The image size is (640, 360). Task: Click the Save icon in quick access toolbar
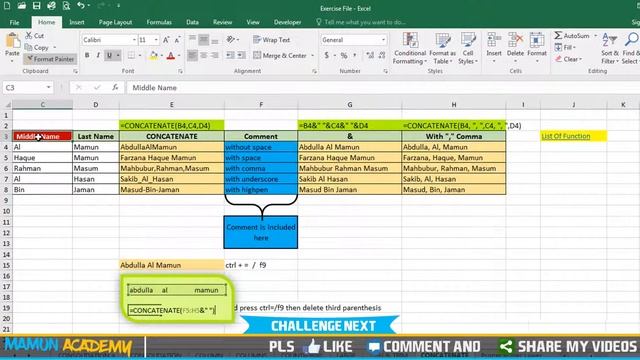click(x=36, y=6)
